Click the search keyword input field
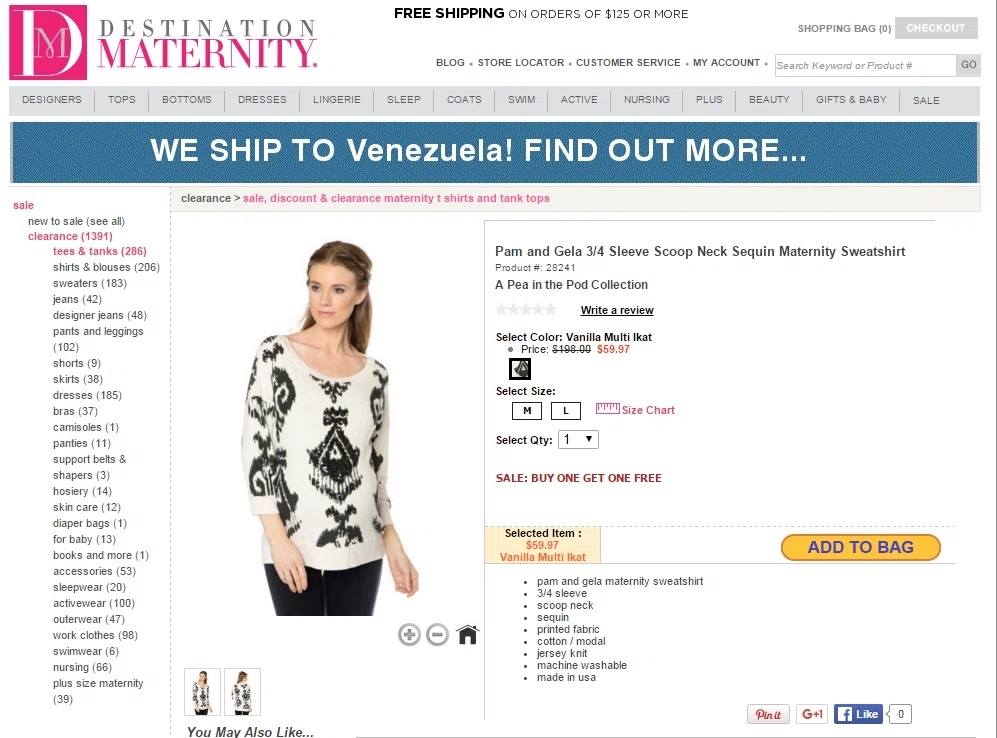997x738 pixels. pyautogui.click(x=865, y=65)
